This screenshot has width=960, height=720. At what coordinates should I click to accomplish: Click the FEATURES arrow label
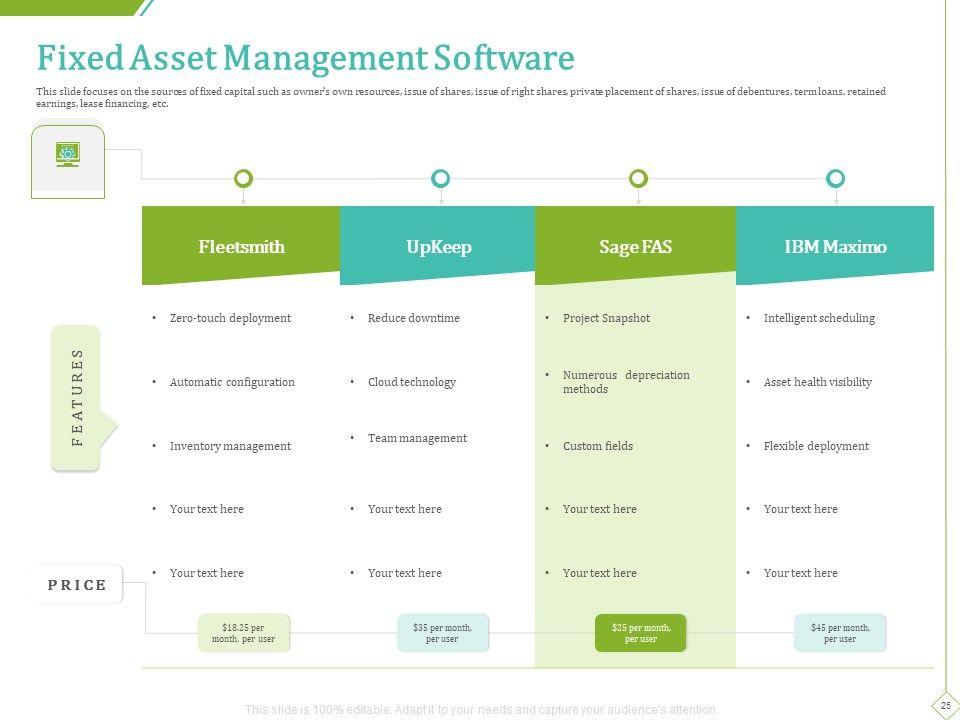point(79,397)
